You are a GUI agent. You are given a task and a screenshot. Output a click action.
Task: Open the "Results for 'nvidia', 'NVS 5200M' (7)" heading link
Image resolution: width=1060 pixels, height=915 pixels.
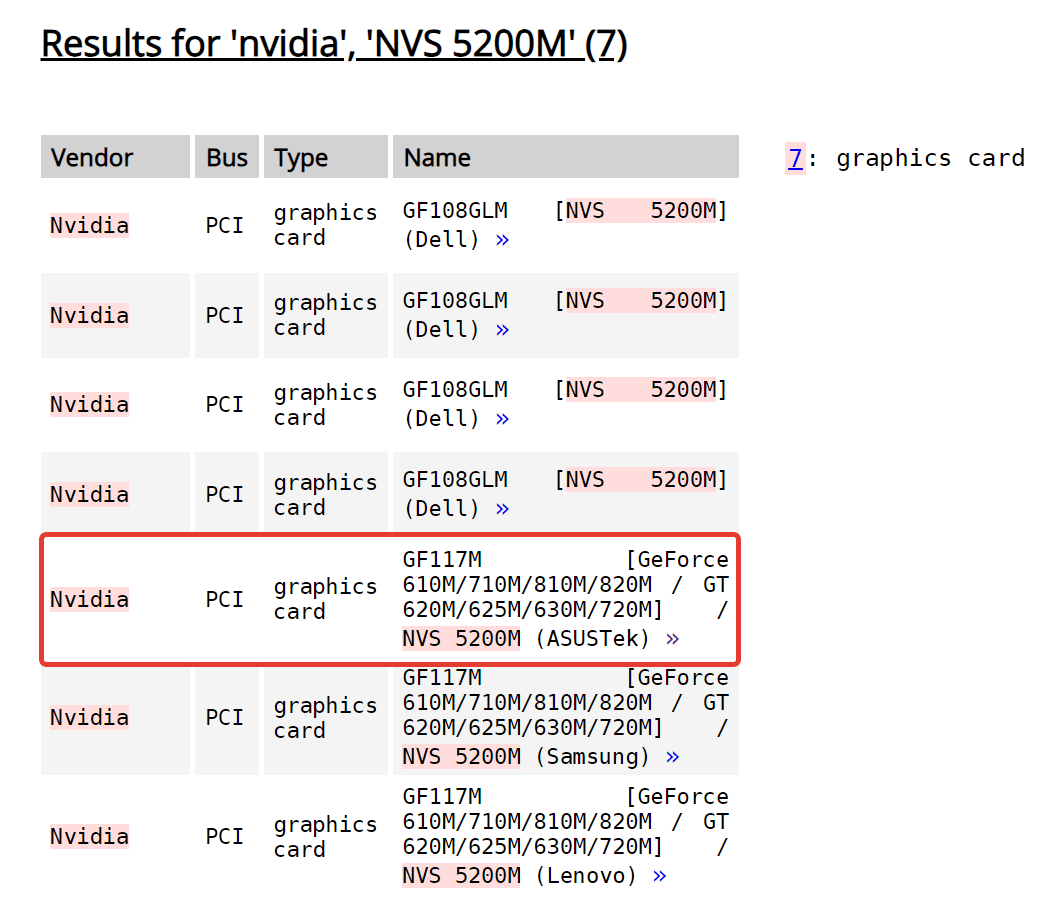coord(334,45)
